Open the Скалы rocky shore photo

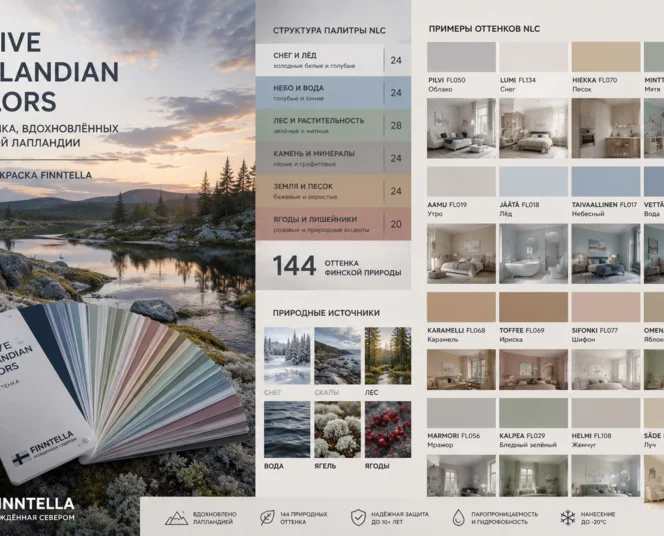tap(338, 356)
